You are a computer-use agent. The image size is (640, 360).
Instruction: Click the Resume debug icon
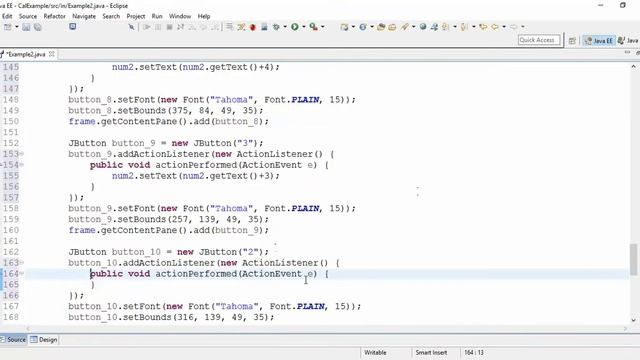[147, 27]
